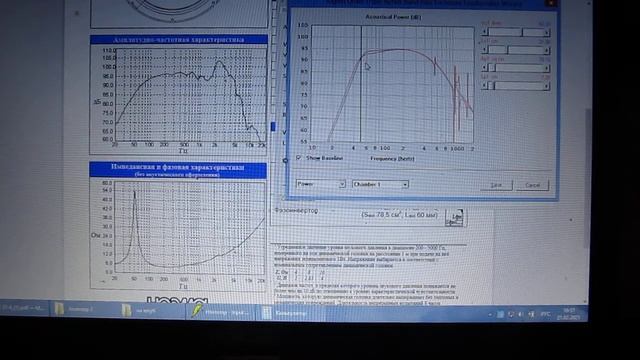Open the Chamber 1 dropdown
The width and height of the screenshot is (640, 360).
coord(380,184)
